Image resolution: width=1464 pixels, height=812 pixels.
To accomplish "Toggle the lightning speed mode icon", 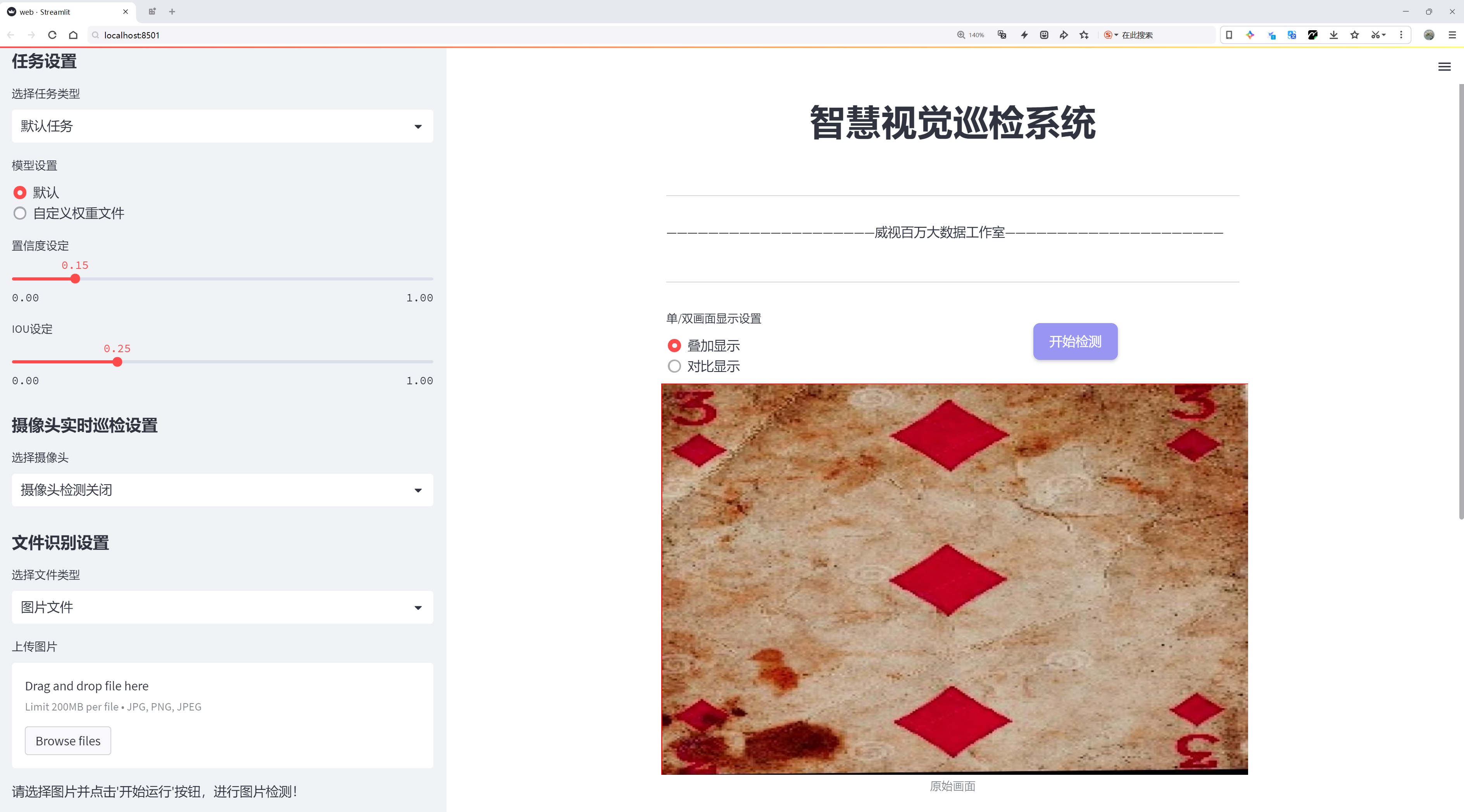I will [x=1024, y=35].
